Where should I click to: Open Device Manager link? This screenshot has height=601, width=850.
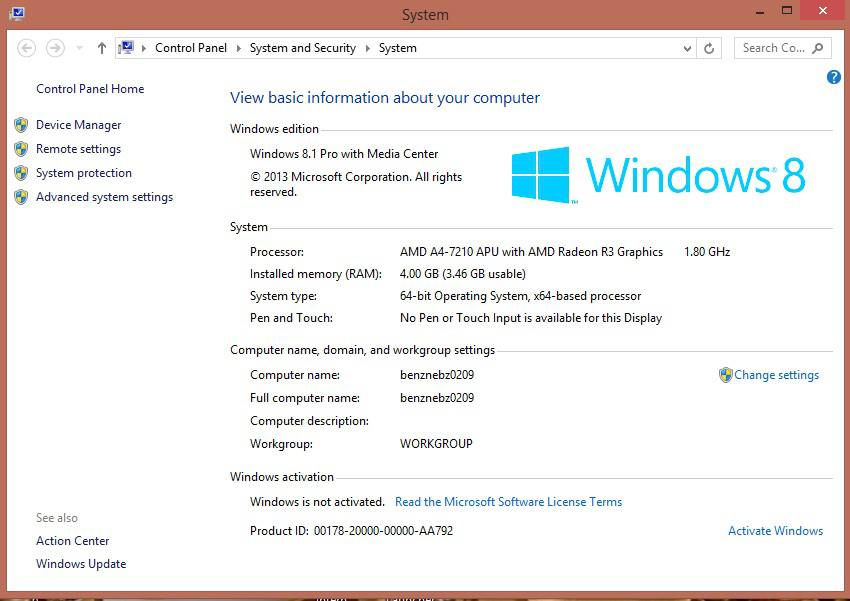click(79, 125)
